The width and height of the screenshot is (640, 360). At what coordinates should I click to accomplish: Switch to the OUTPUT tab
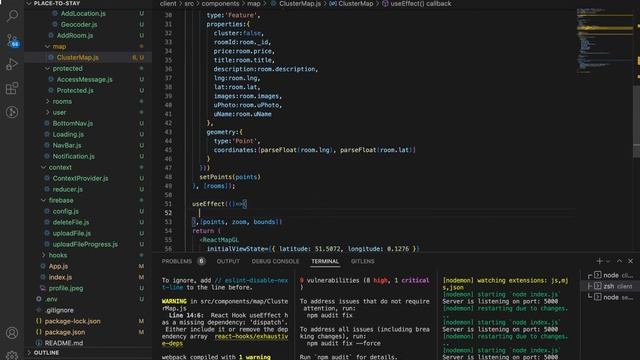(x=228, y=261)
